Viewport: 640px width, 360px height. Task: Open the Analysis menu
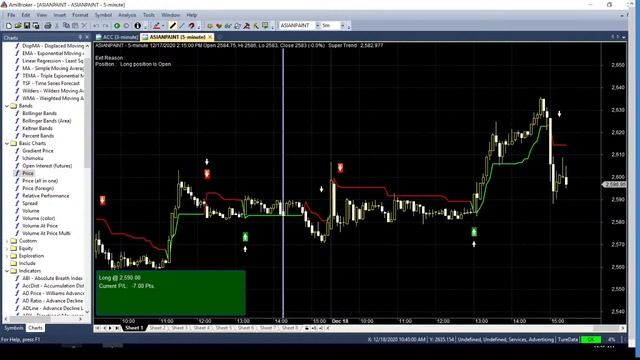[x=127, y=15]
